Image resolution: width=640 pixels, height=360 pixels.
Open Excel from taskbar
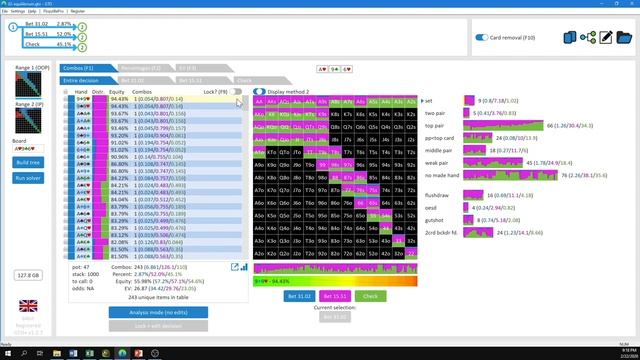click(89, 353)
